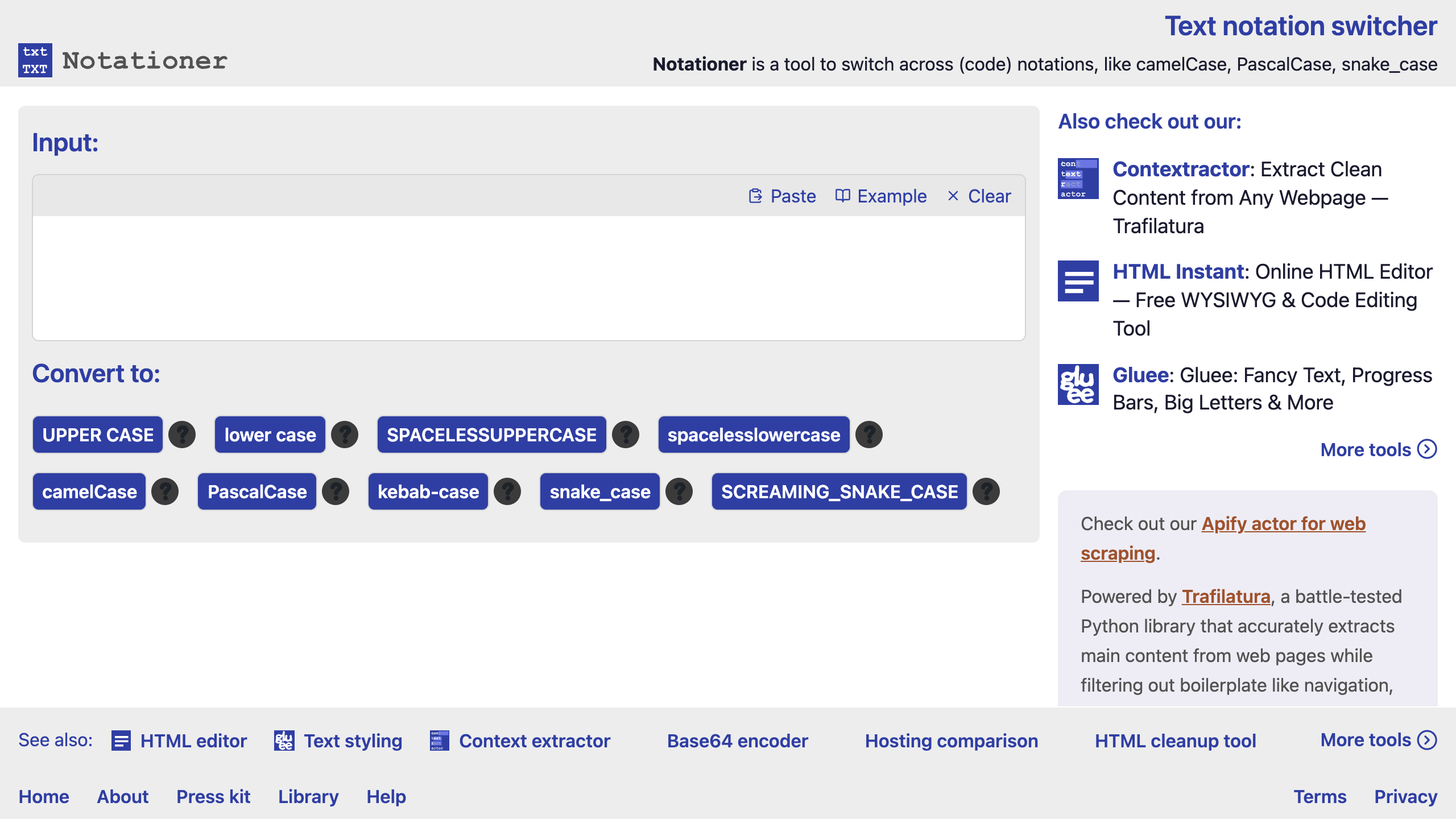Image resolution: width=1456 pixels, height=819 pixels.
Task: Convert text to snake_case
Action: click(599, 492)
